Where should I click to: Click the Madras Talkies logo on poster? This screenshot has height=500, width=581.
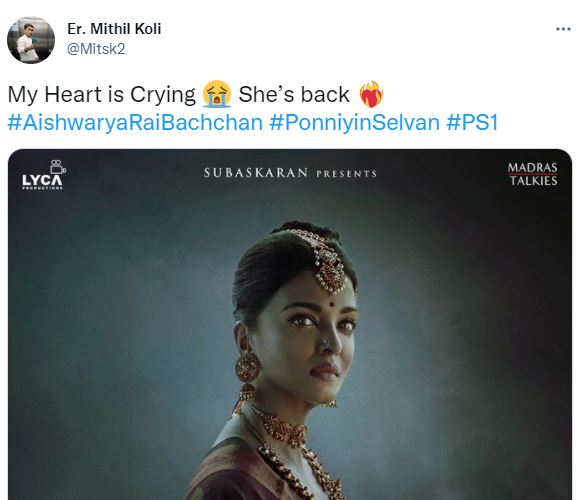tap(533, 174)
